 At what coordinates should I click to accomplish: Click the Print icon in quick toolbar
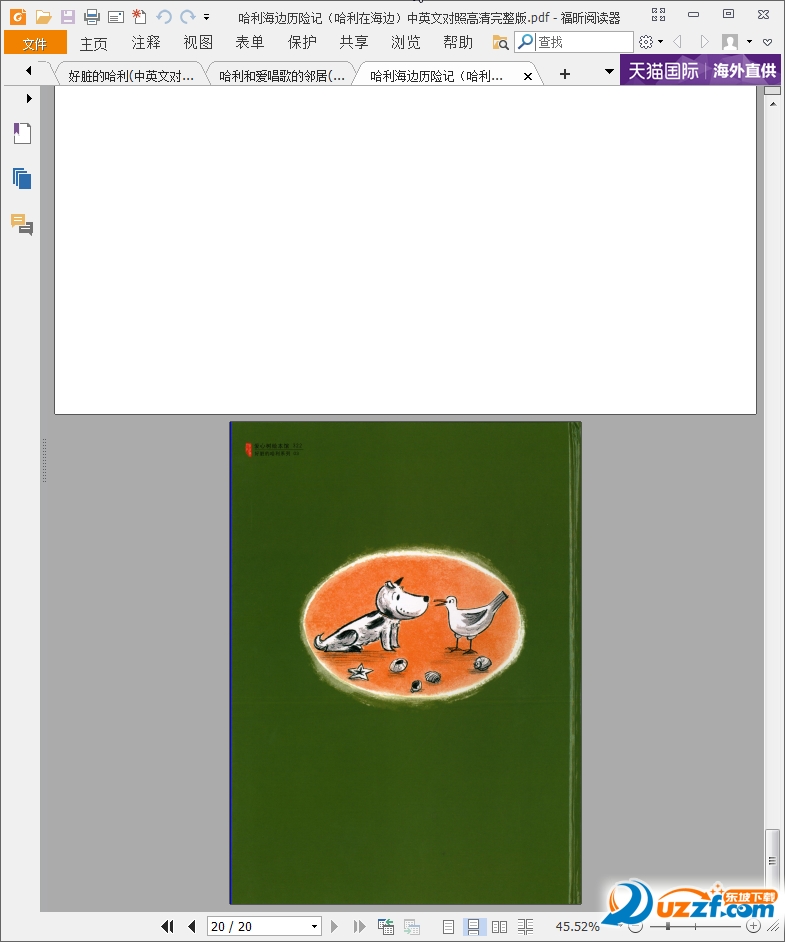click(92, 17)
